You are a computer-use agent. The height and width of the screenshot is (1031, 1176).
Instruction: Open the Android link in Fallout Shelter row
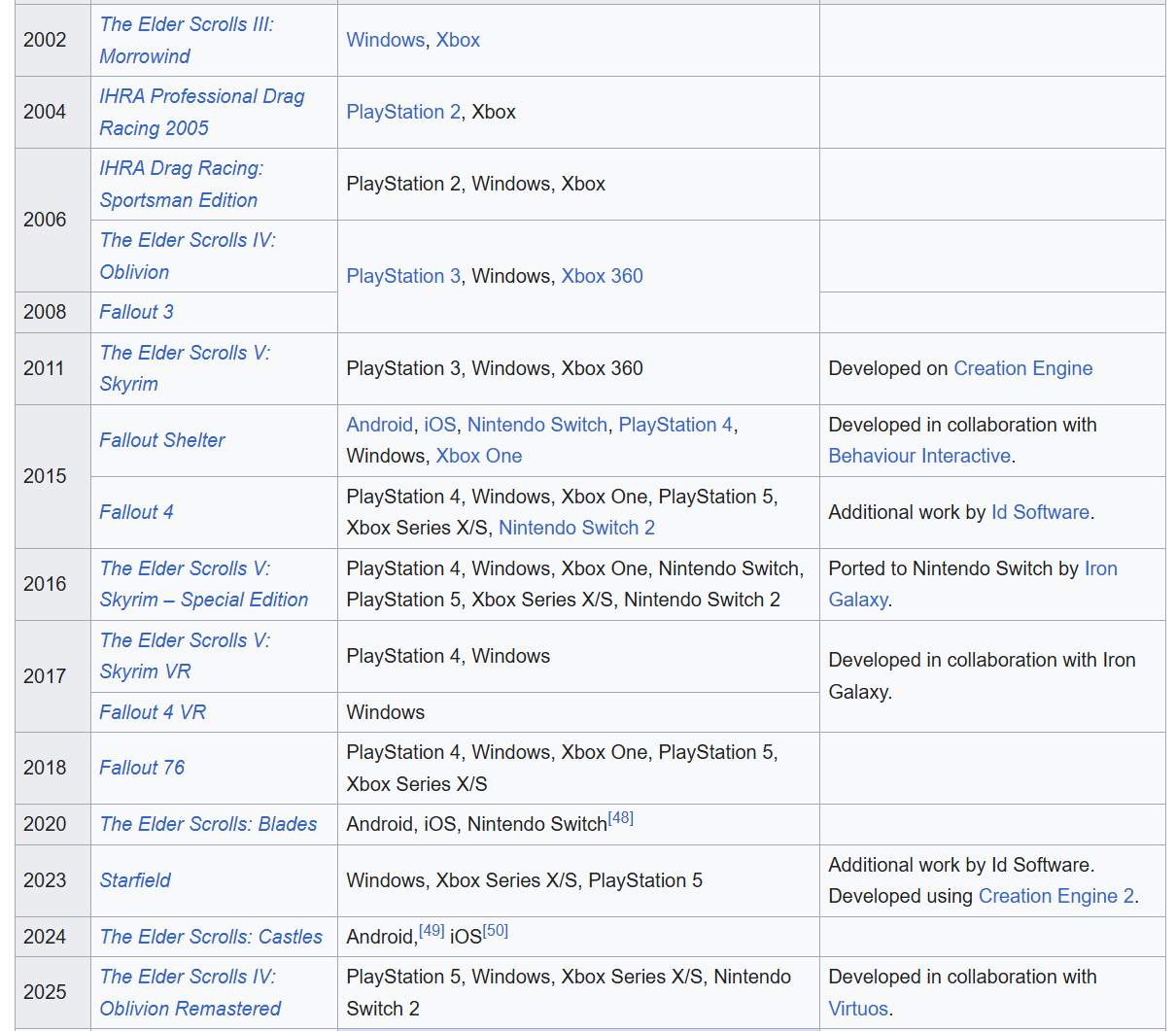pos(380,425)
